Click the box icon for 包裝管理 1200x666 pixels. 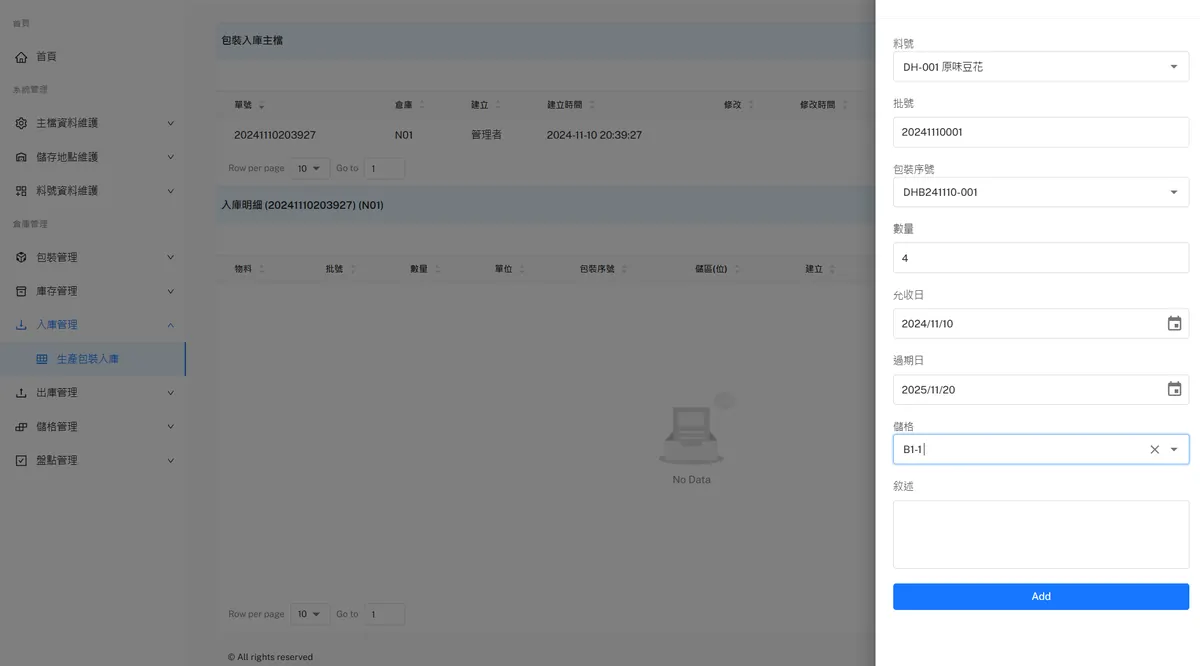click(22, 257)
